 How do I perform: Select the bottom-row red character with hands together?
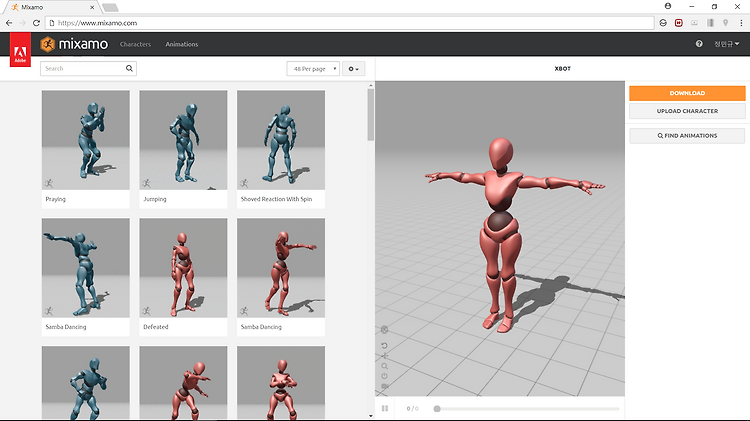click(x=281, y=383)
